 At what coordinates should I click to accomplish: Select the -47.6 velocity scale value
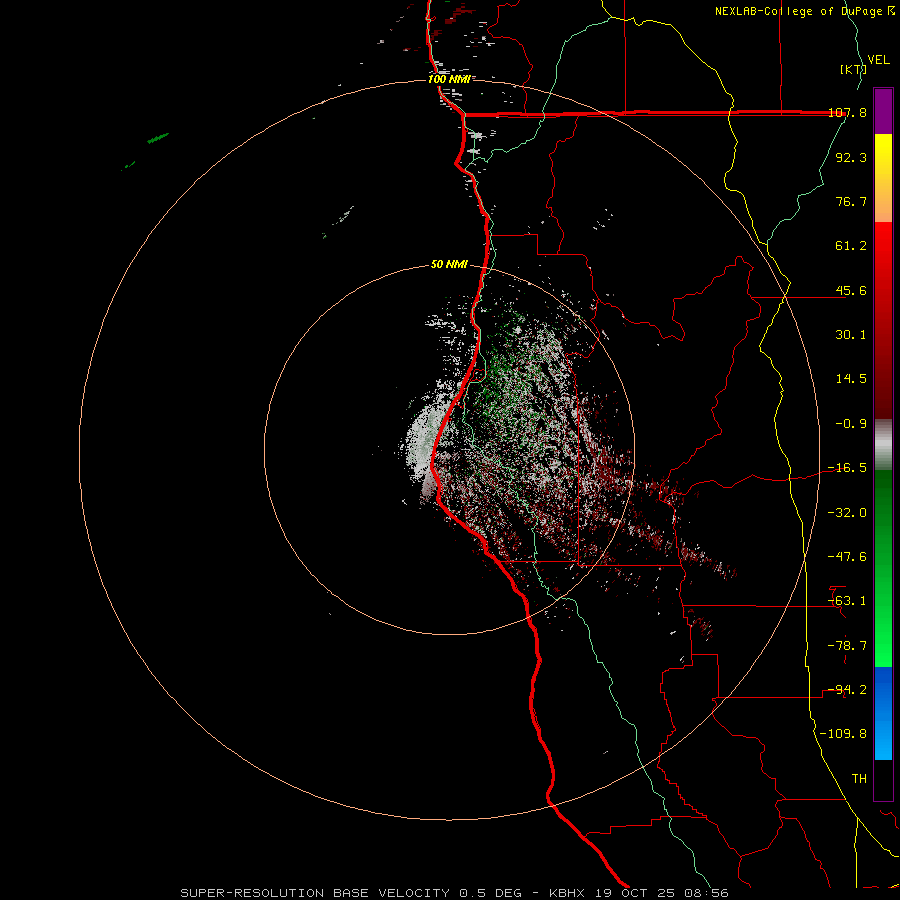click(847, 557)
